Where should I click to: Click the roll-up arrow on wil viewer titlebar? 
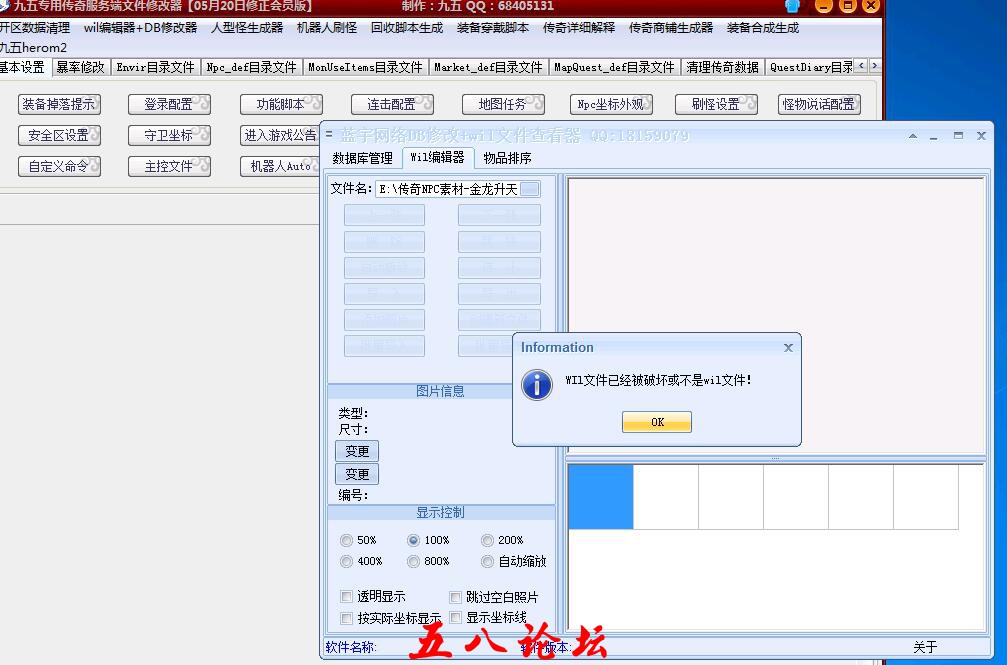pos(912,136)
